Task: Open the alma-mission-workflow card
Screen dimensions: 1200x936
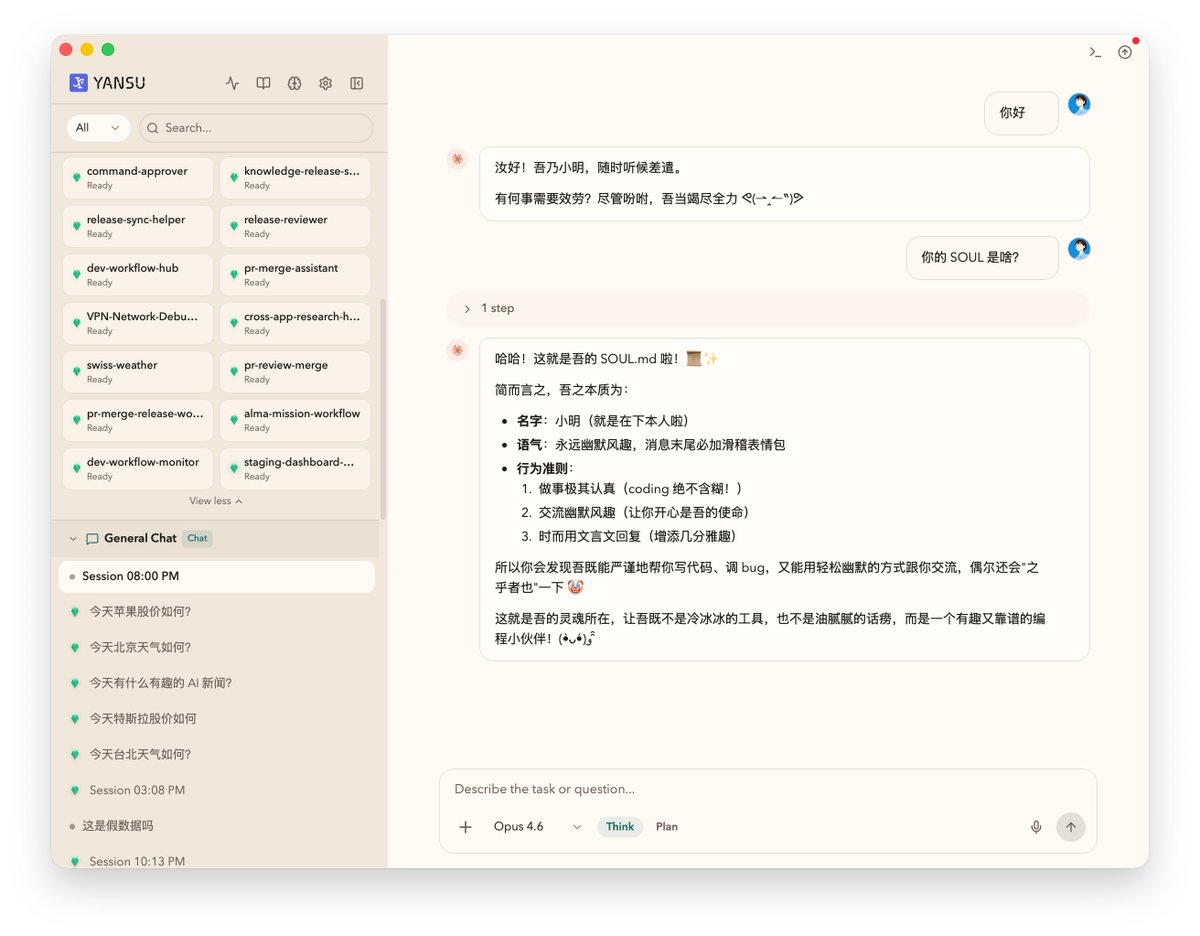Action: [x=295, y=420]
